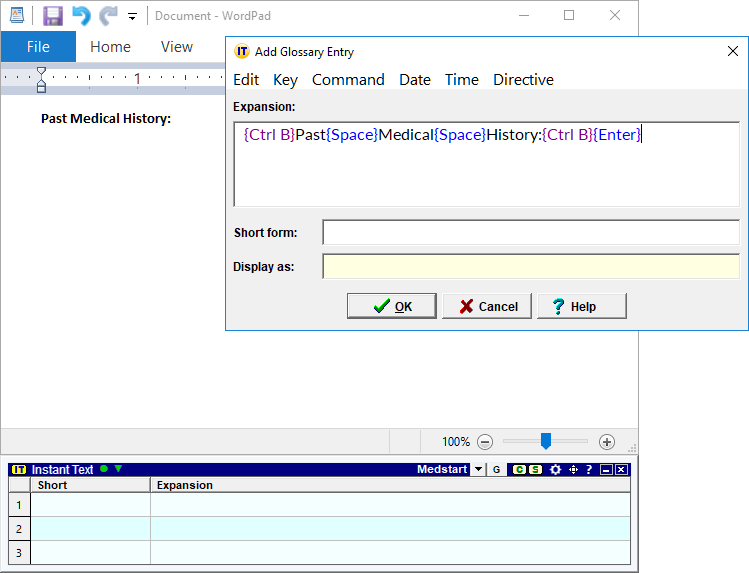Screen dimensions: 749x573
Task: Click the green triangle marker in Instant Text
Action: pos(118,469)
